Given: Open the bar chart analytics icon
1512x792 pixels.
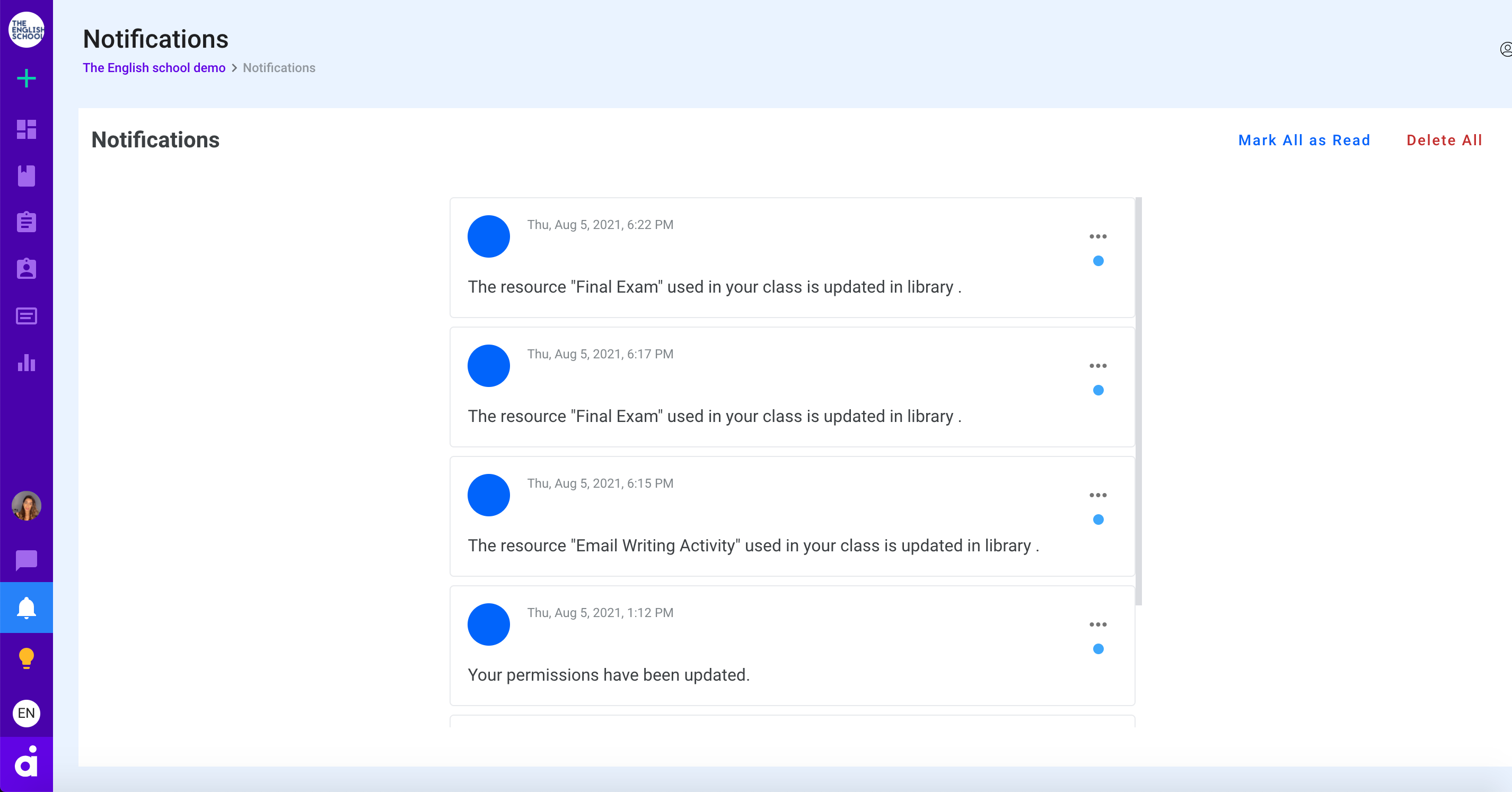Looking at the screenshot, I should [x=27, y=362].
